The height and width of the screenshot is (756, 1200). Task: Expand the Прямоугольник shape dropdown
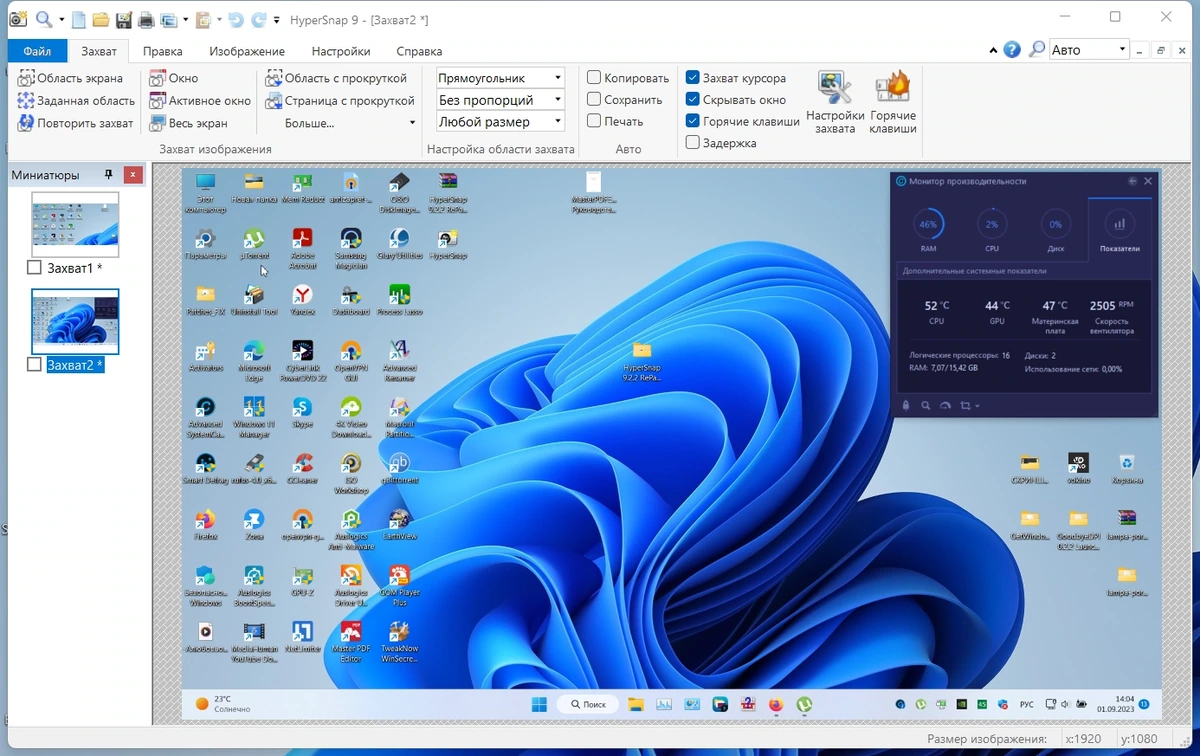click(x=501, y=78)
